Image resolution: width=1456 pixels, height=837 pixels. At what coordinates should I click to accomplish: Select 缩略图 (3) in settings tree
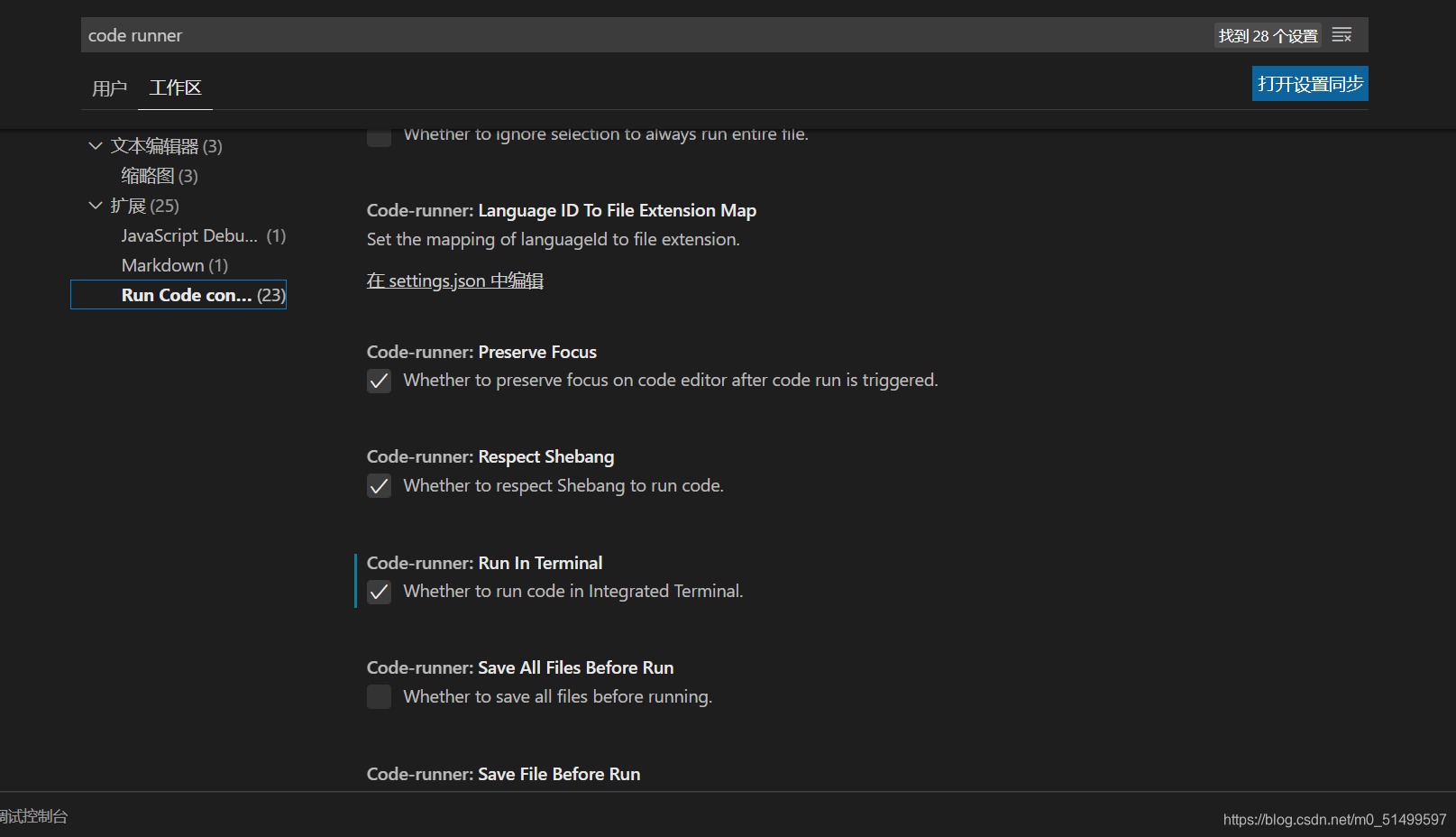point(160,176)
